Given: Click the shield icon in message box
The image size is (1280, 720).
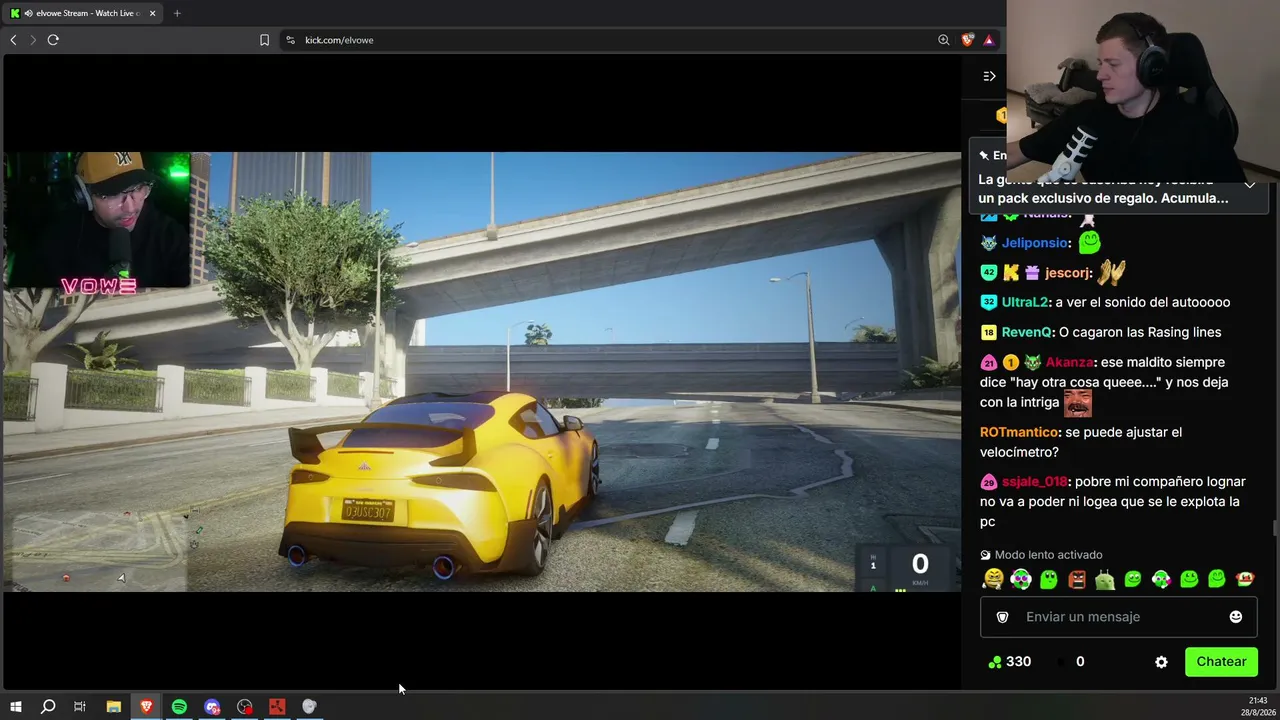Looking at the screenshot, I should tap(1003, 617).
